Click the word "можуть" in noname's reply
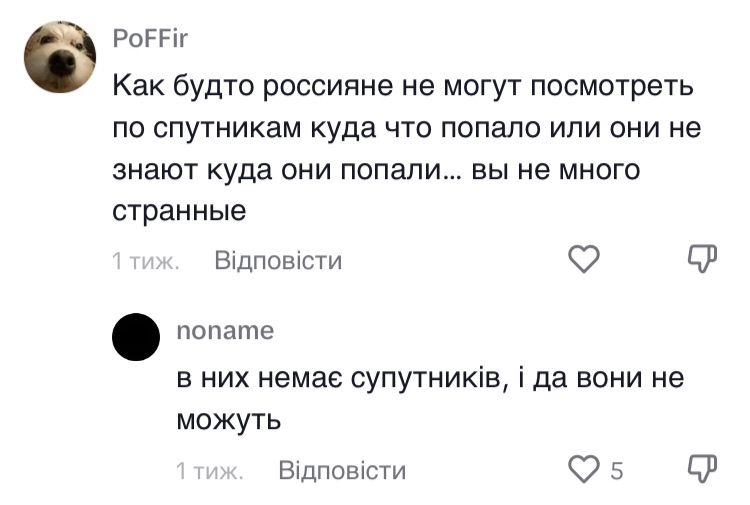The image size is (750, 505). [x=229, y=420]
